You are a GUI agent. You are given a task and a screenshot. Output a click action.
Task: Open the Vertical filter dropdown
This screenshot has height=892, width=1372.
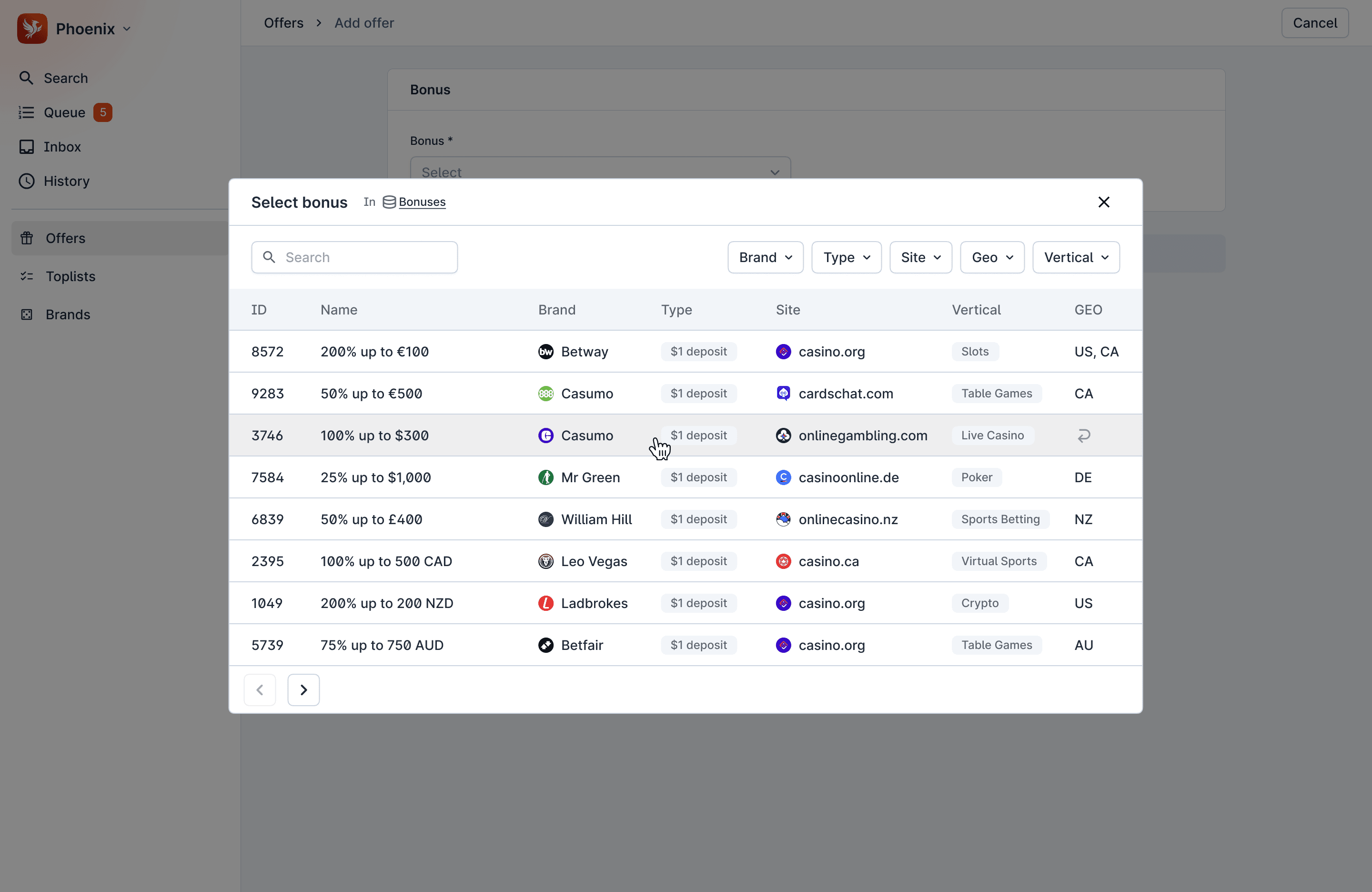[x=1076, y=257]
